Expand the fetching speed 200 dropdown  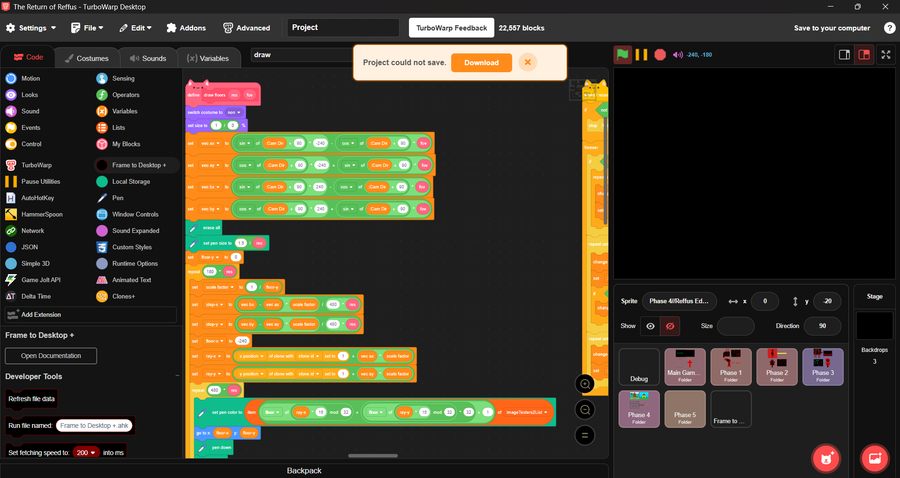pyautogui.click(x=85, y=453)
